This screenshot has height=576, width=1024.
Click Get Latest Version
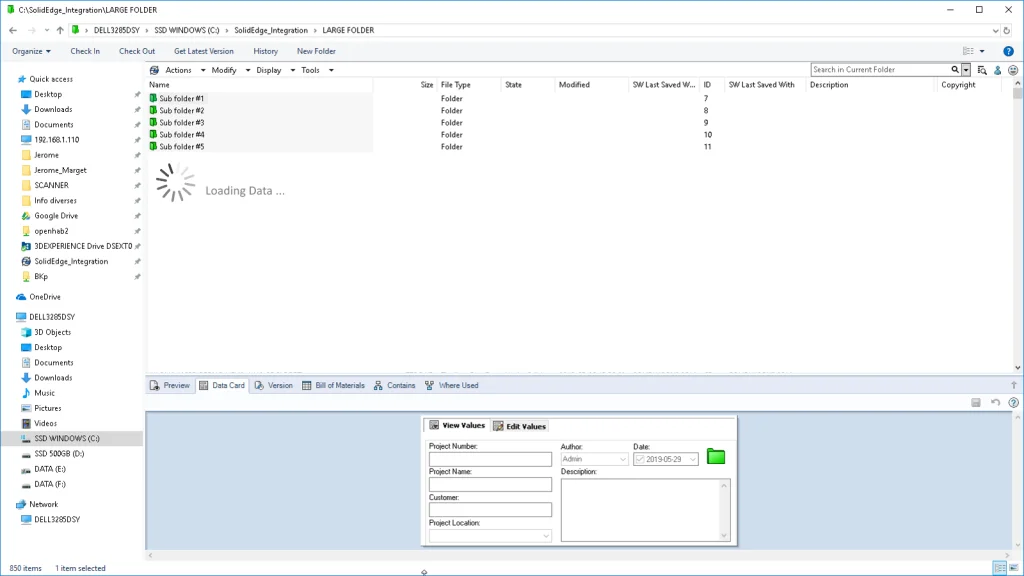point(203,51)
